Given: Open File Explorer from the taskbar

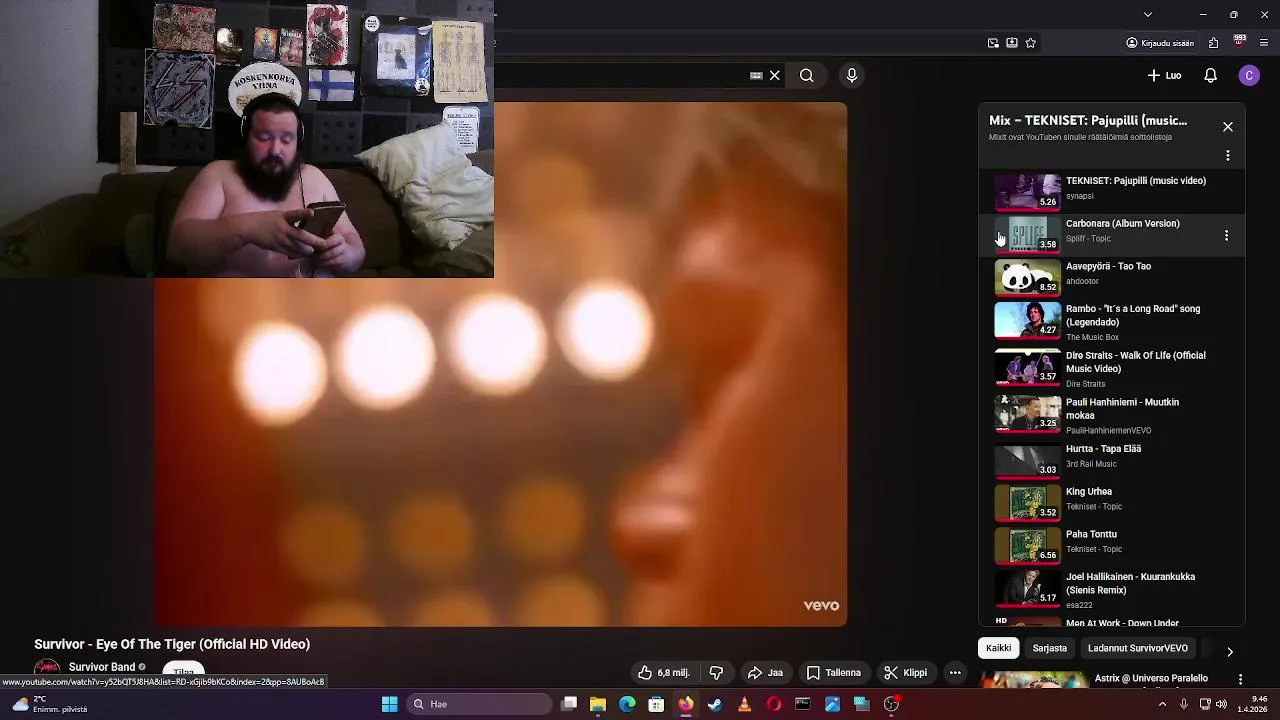Looking at the screenshot, I should pos(598,704).
